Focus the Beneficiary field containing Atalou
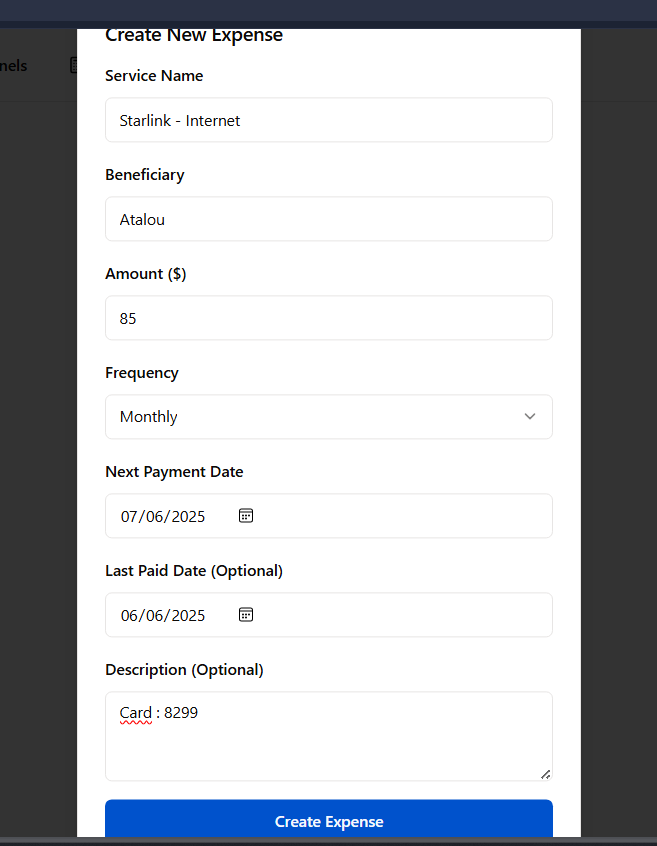657x846 pixels. pos(328,219)
